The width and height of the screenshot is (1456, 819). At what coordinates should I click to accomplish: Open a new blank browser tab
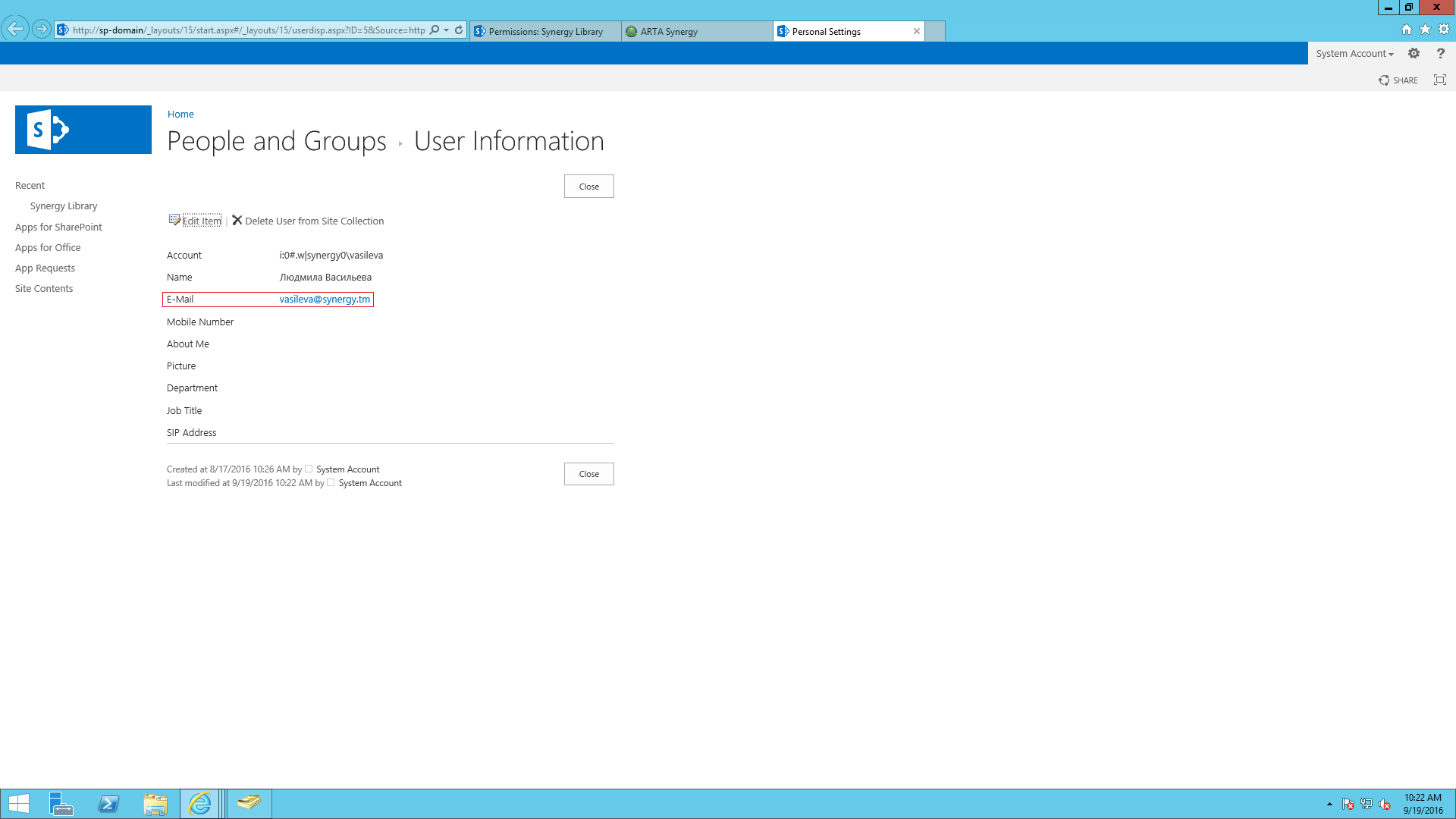click(x=935, y=31)
